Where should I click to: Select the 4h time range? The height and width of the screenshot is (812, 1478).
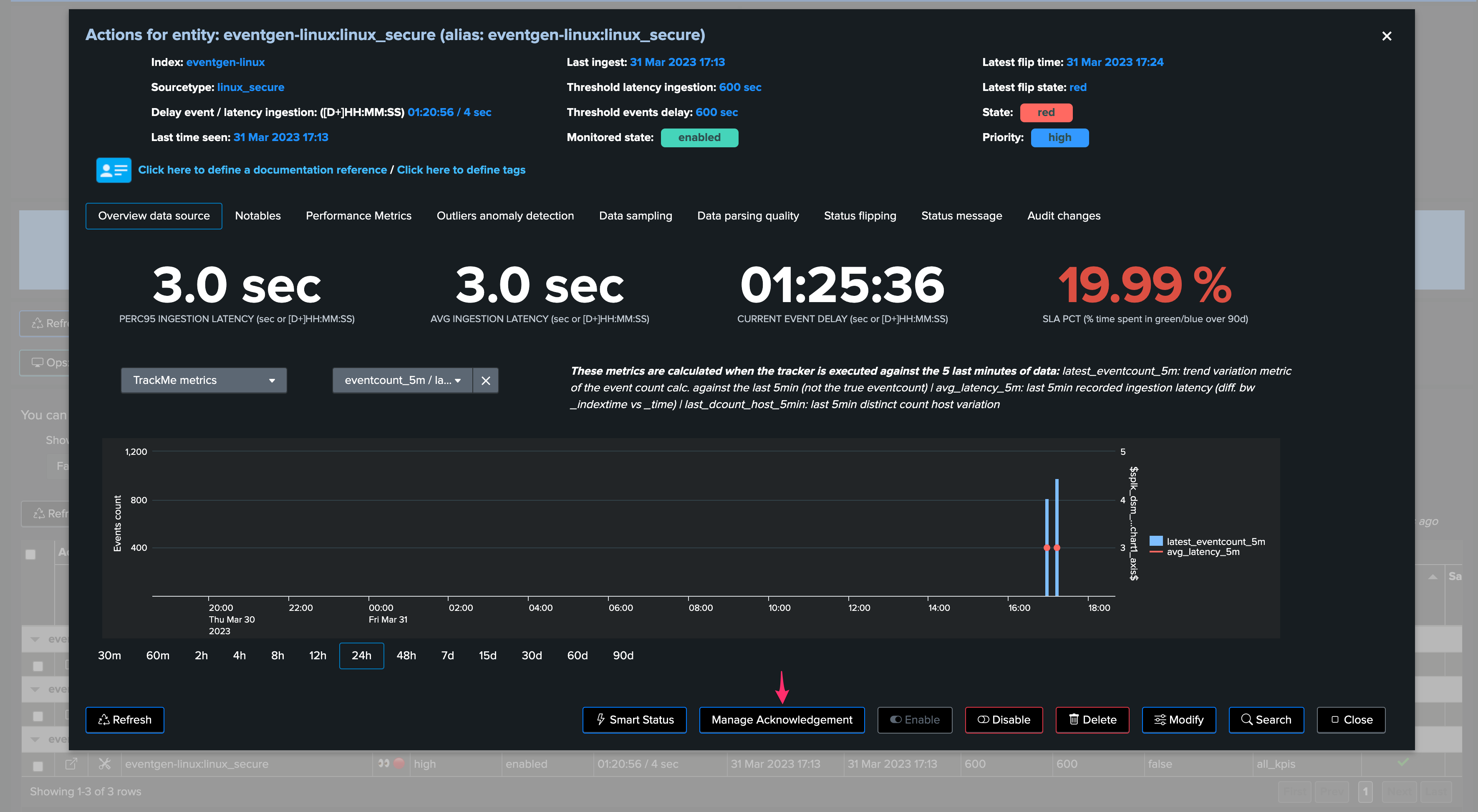click(239, 656)
